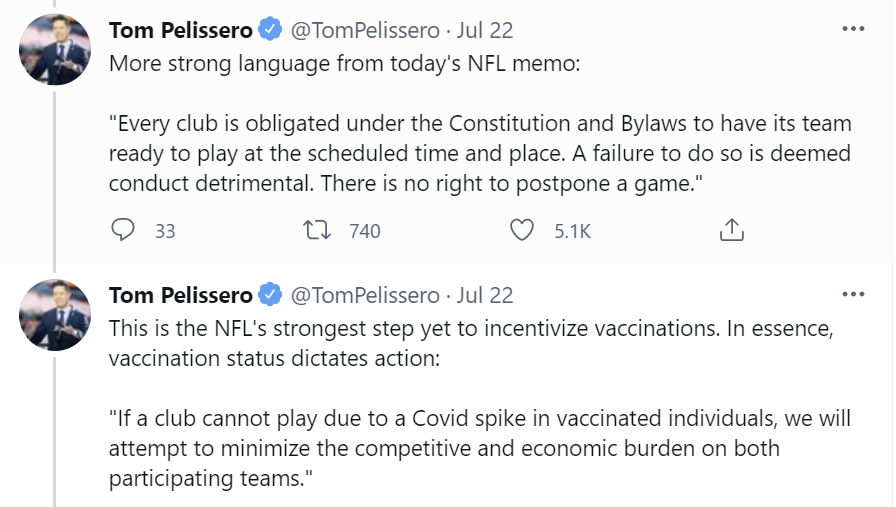Retweet the first Tom Pelissero tweet
Viewport: 896px width, 507px height.
[x=317, y=231]
